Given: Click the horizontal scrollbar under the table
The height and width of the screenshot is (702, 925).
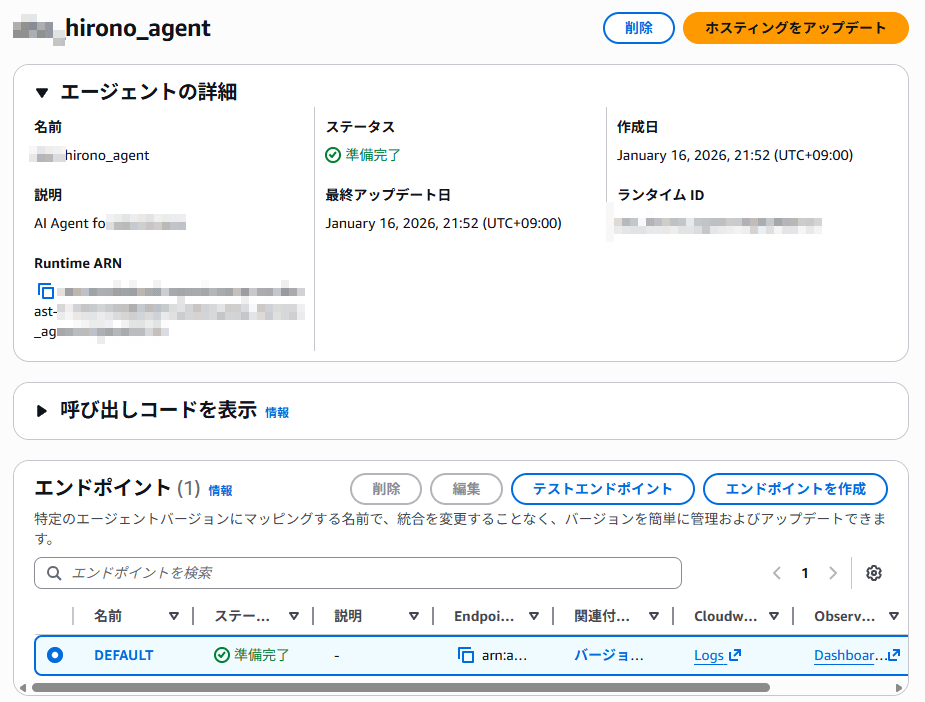Looking at the screenshot, I should [400, 688].
